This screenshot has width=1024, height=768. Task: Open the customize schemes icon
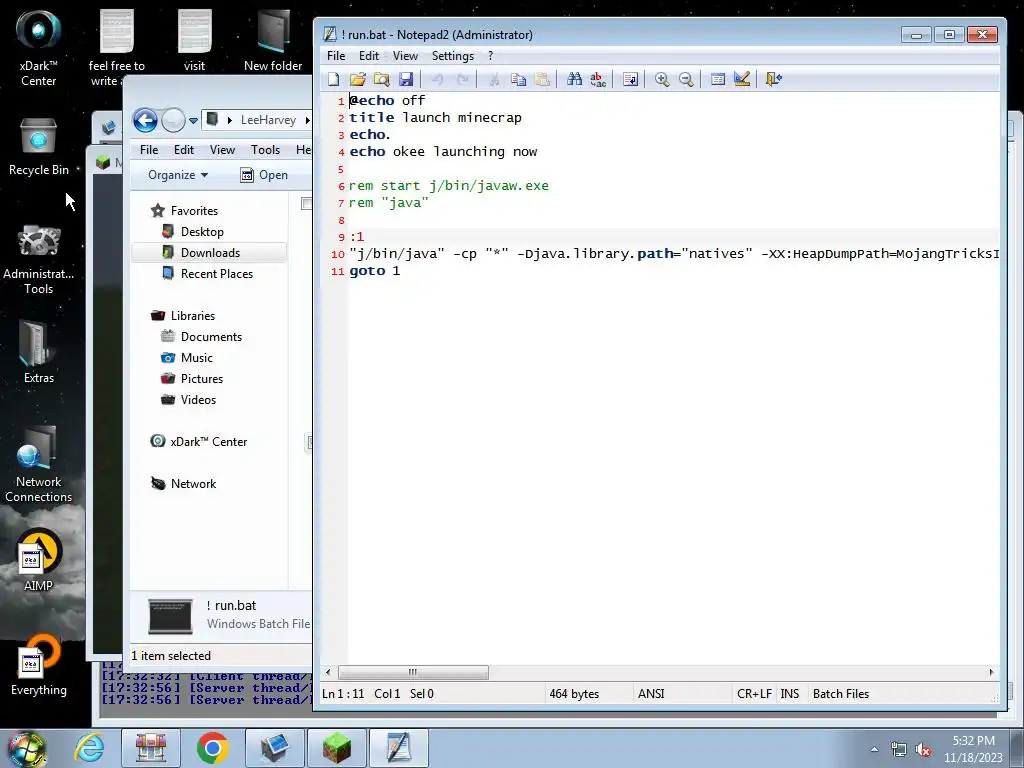(742, 80)
